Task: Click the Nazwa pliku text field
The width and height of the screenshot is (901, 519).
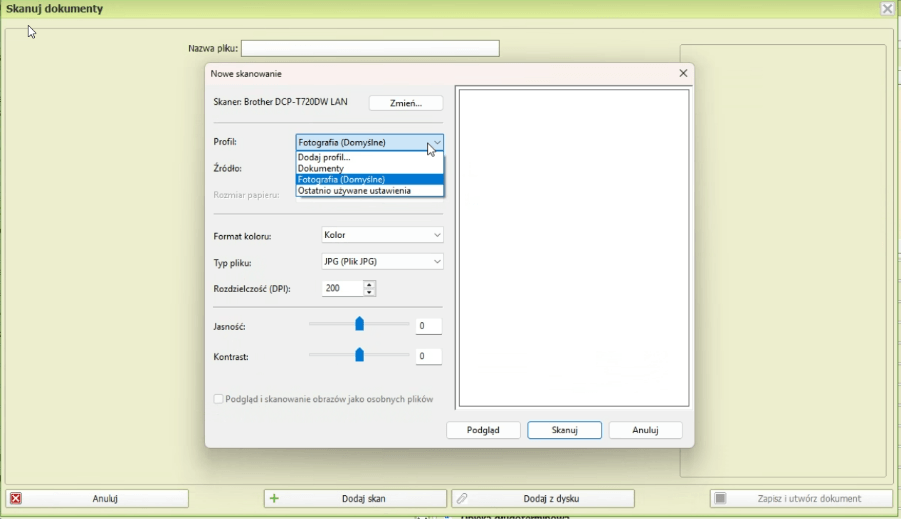Action: click(x=370, y=48)
